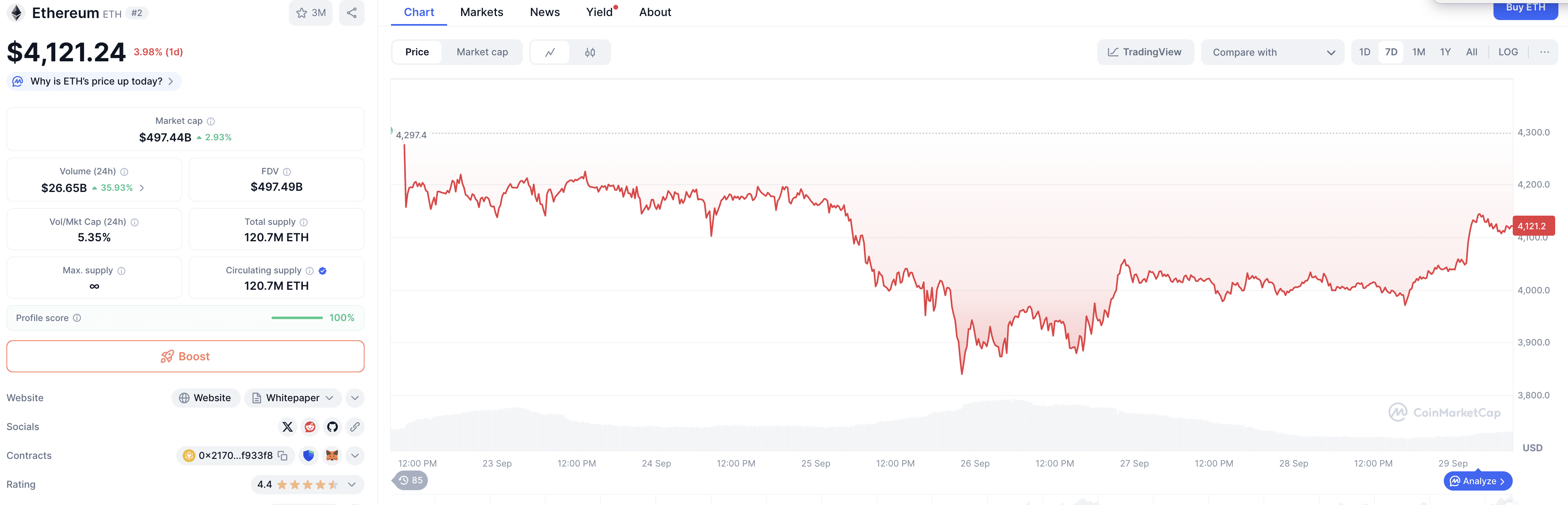Screen dimensions: 1568x505
Task: Enable the LOG scale toggle
Action: click(x=1508, y=52)
